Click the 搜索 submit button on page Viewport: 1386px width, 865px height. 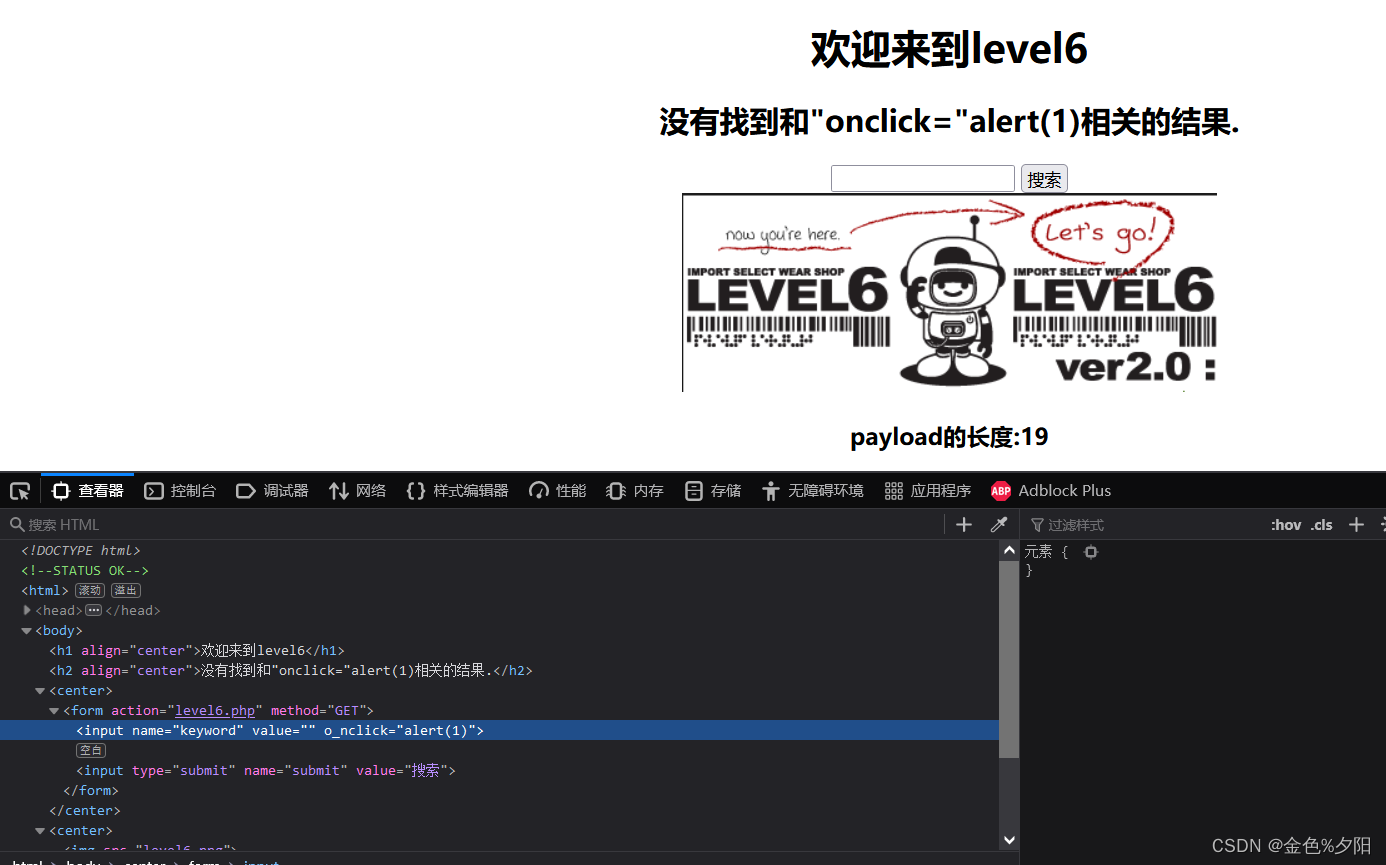pyautogui.click(x=1044, y=179)
